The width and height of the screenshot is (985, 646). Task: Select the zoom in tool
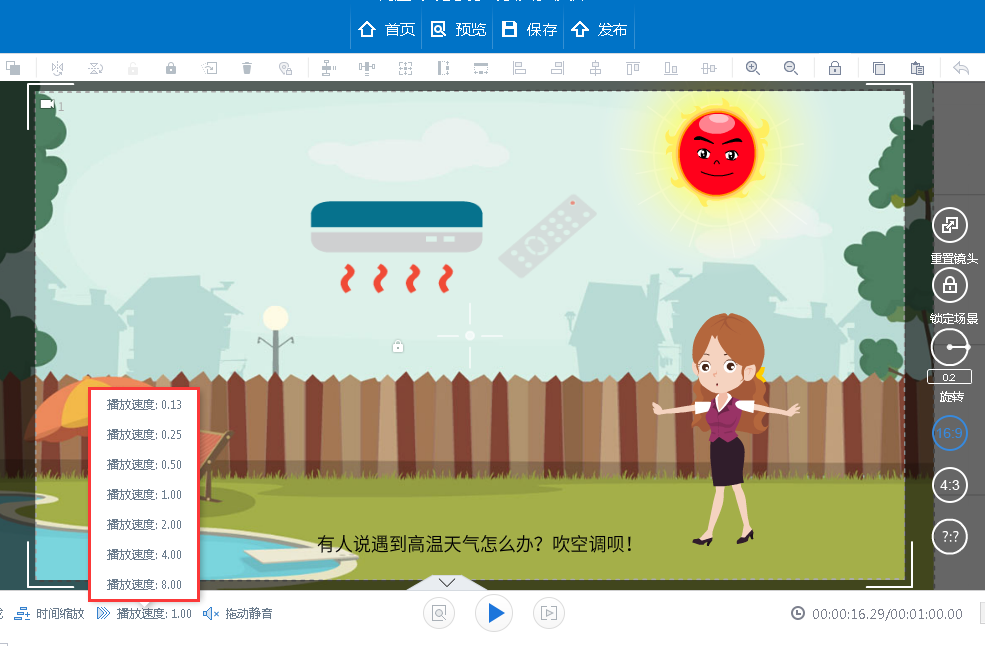coord(752,68)
